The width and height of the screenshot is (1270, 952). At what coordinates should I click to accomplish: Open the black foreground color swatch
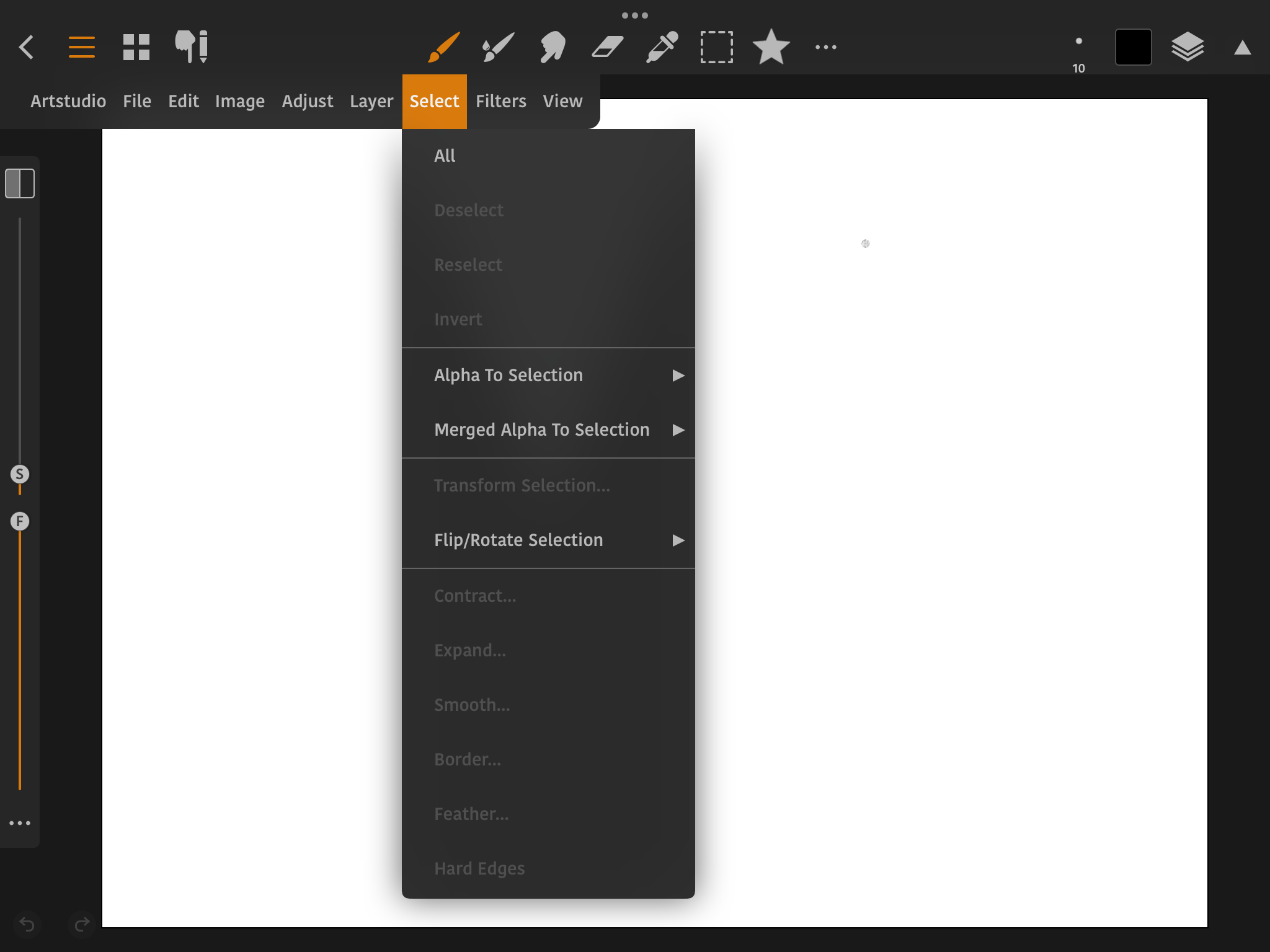(1133, 47)
